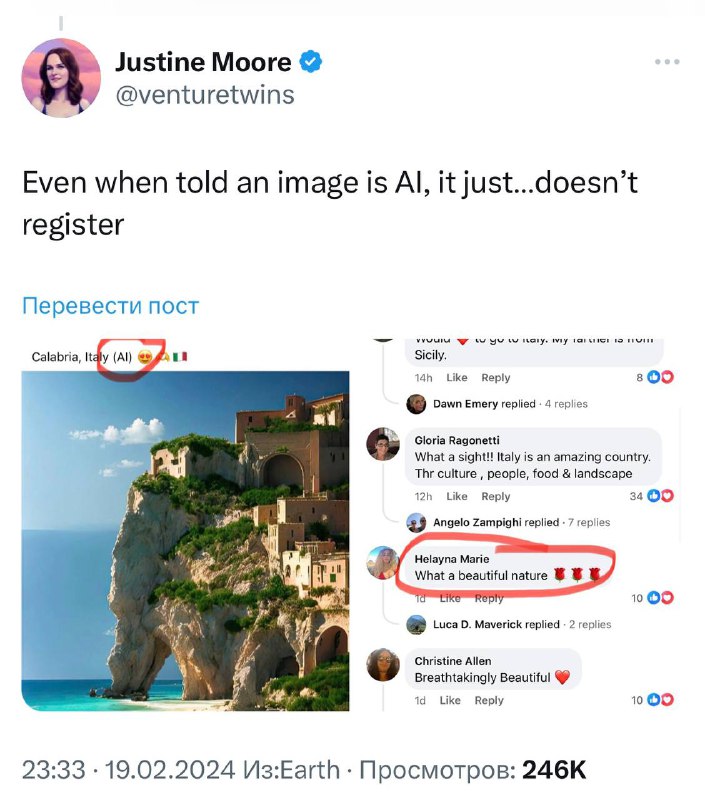
Task: Click Christine Allen's comment avatar
Action: click(x=383, y=665)
